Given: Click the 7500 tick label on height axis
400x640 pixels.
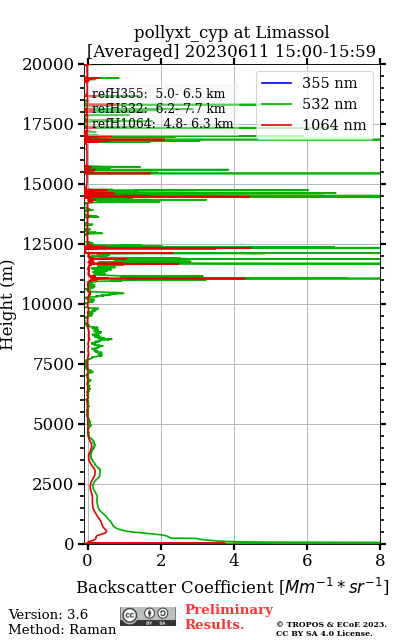Looking at the screenshot, I should click(53, 364).
